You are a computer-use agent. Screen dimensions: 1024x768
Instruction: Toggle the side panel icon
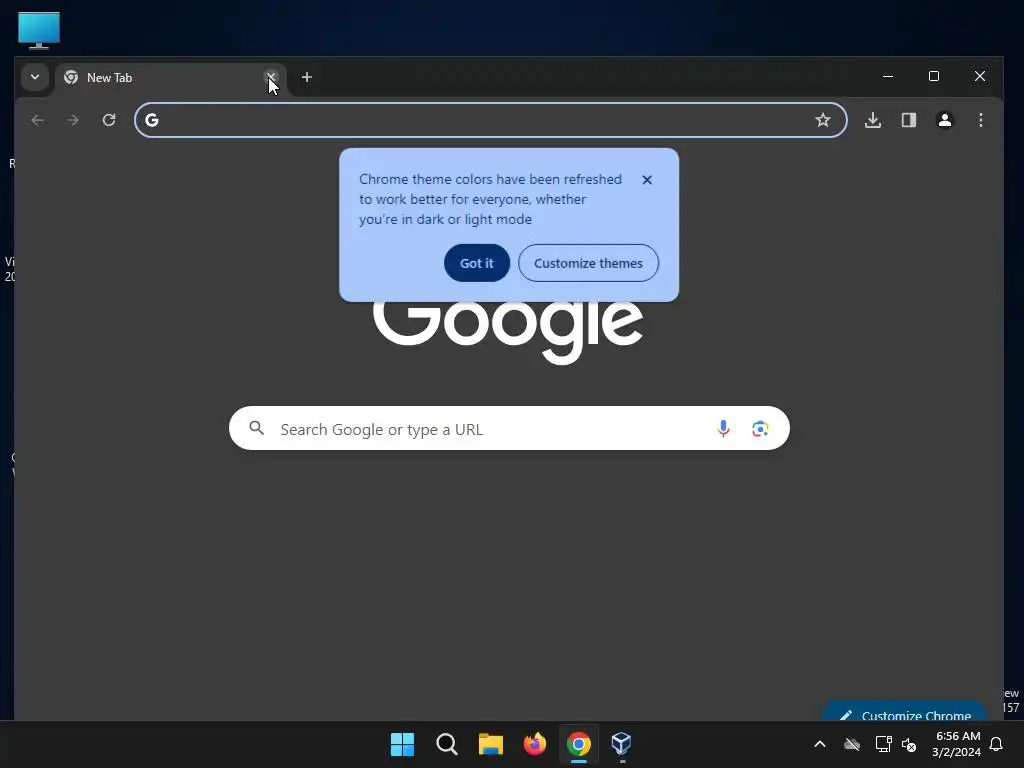coord(908,120)
